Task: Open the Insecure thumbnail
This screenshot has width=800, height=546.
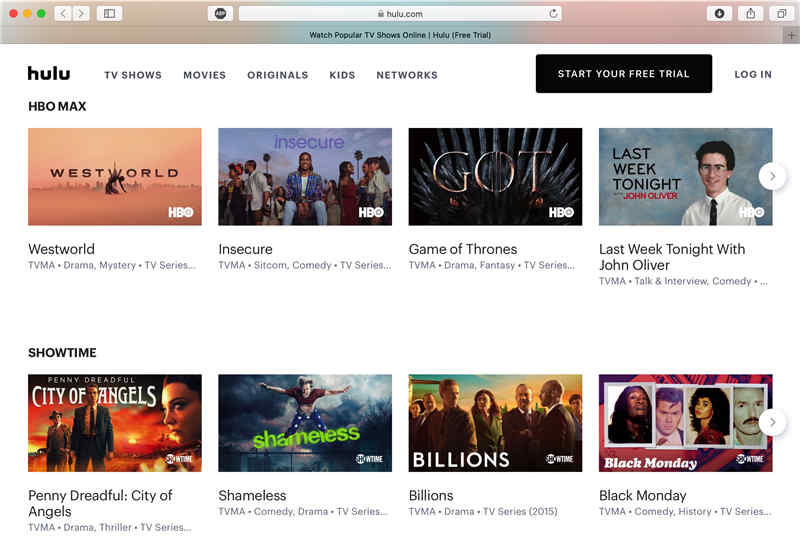Action: tap(305, 177)
